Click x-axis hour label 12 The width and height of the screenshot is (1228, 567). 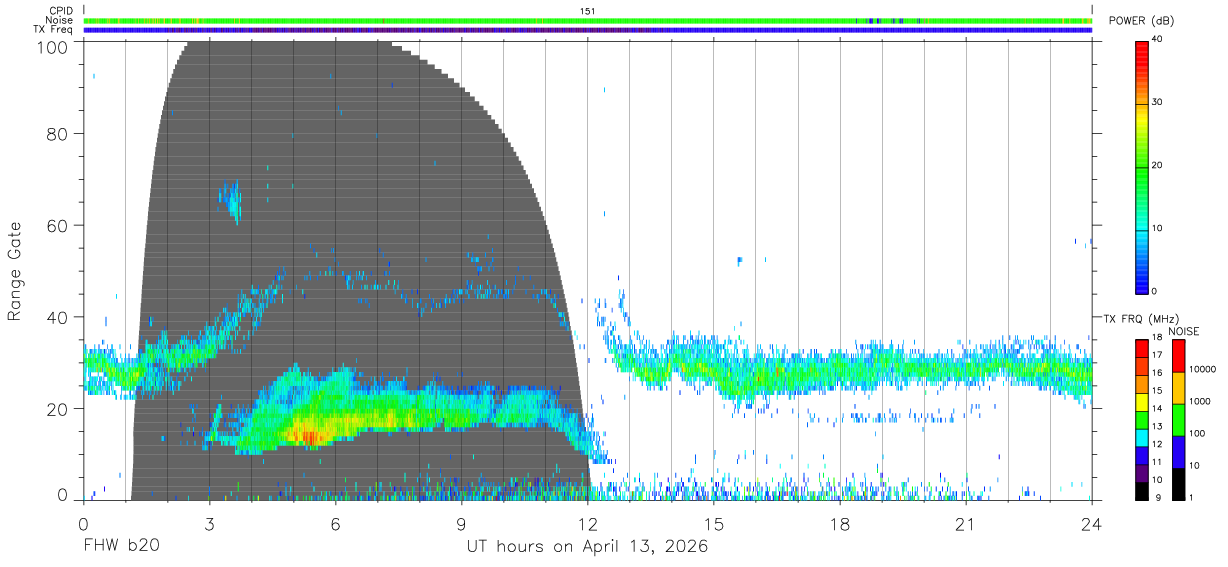tap(587, 524)
